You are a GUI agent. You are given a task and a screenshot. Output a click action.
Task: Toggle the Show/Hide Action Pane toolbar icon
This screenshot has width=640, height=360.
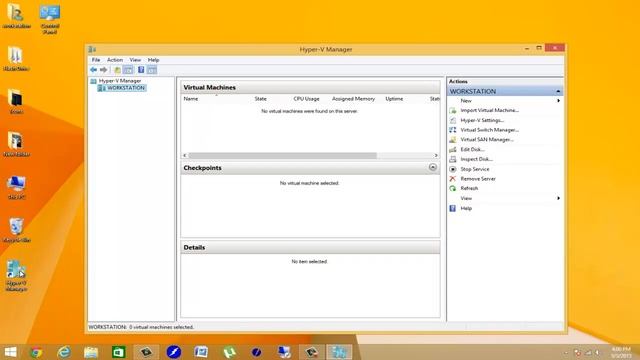pos(152,70)
